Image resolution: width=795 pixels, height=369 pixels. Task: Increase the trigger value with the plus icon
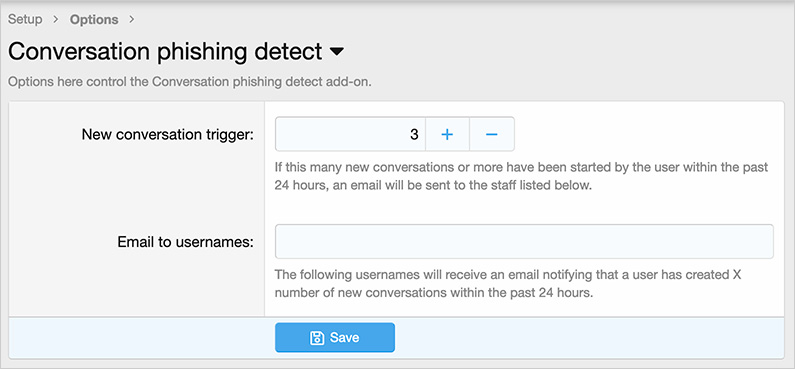tap(447, 134)
